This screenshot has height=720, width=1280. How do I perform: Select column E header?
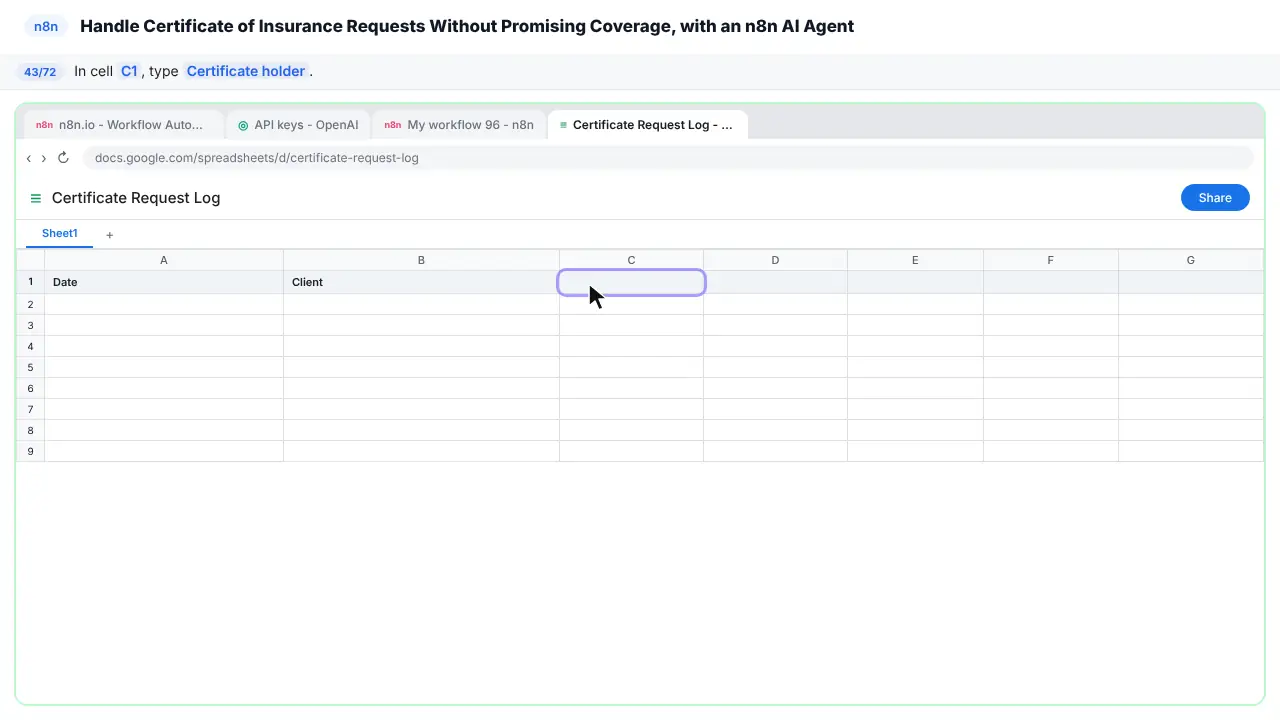point(915,260)
